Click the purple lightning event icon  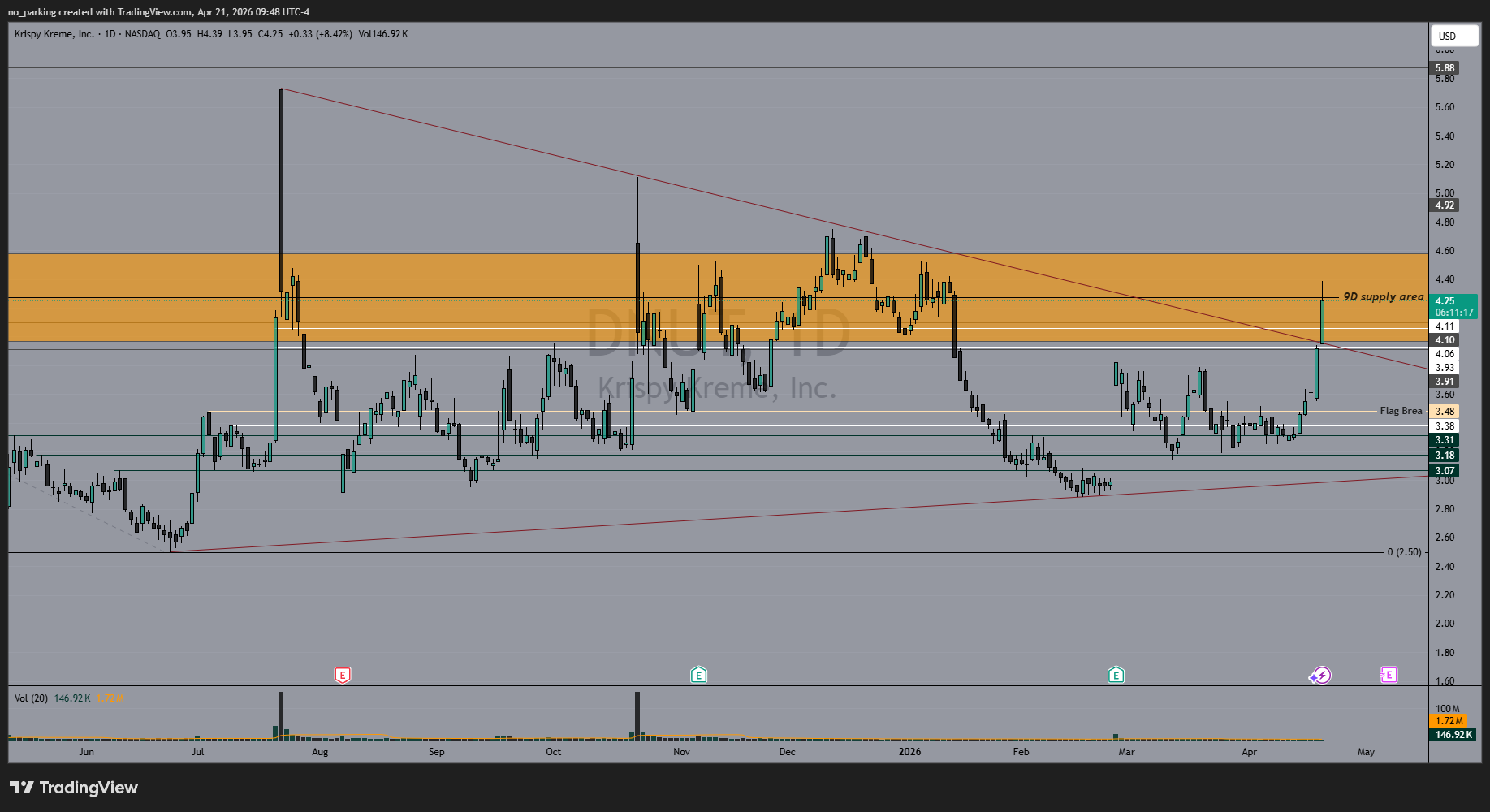click(x=1321, y=675)
